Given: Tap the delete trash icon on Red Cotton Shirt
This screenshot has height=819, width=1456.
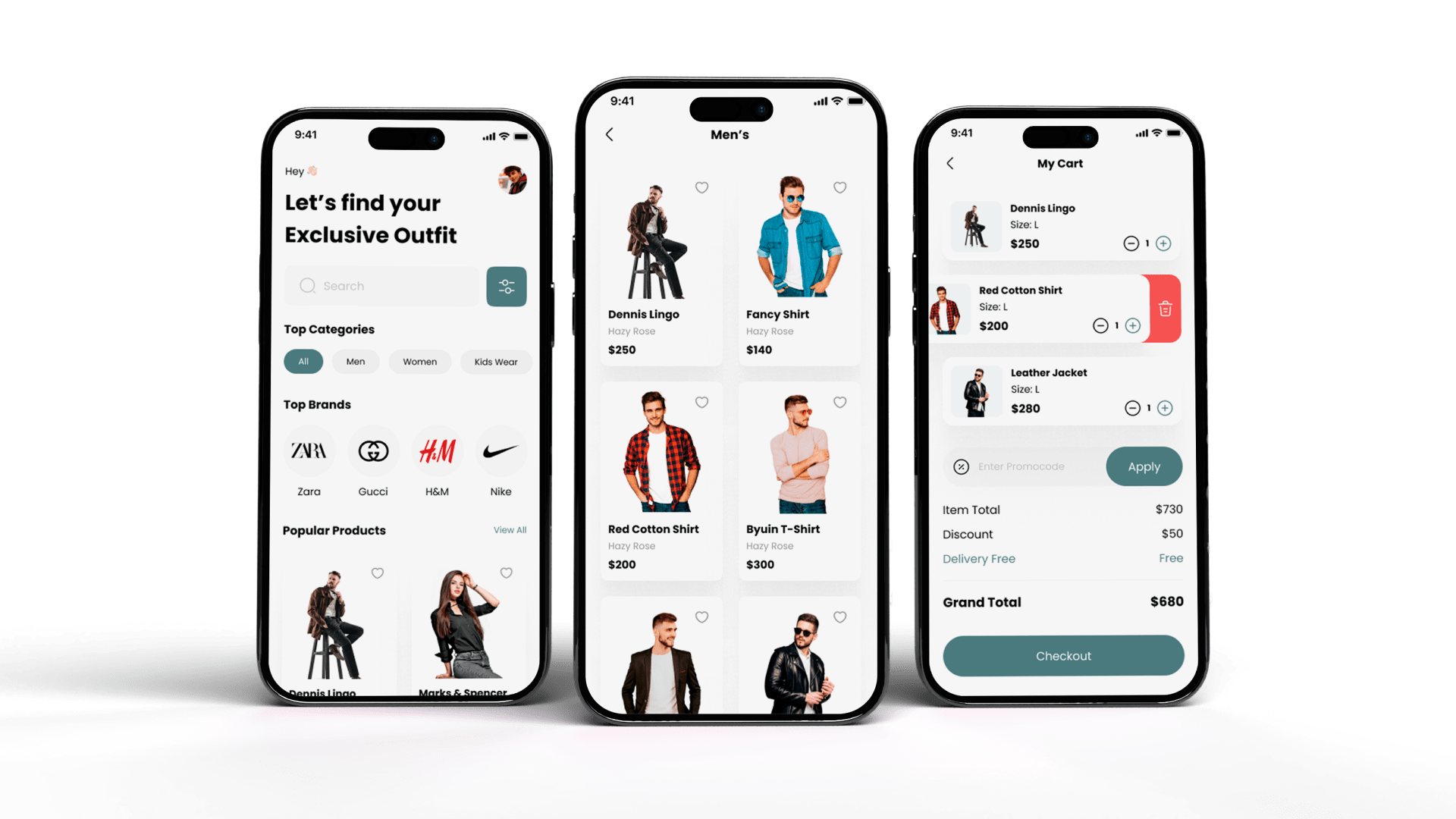Looking at the screenshot, I should [1165, 308].
